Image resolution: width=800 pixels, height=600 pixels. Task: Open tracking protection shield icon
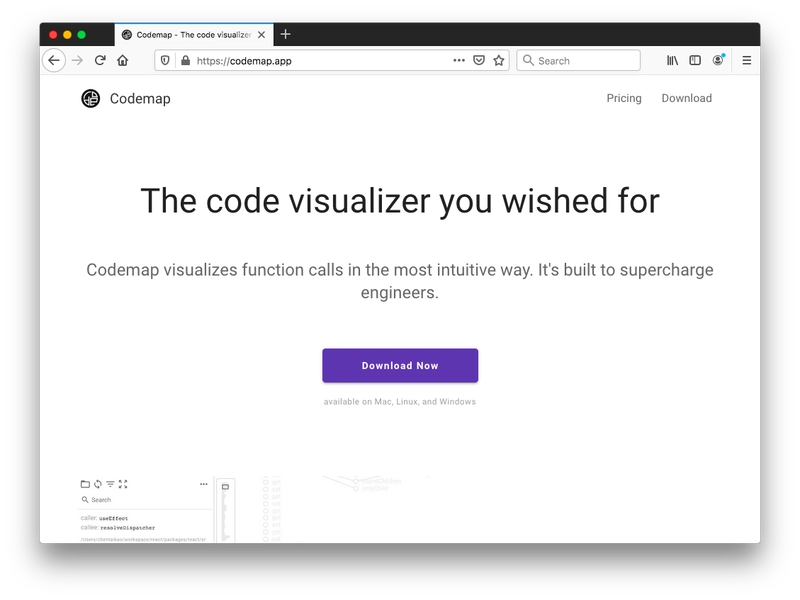point(165,61)
